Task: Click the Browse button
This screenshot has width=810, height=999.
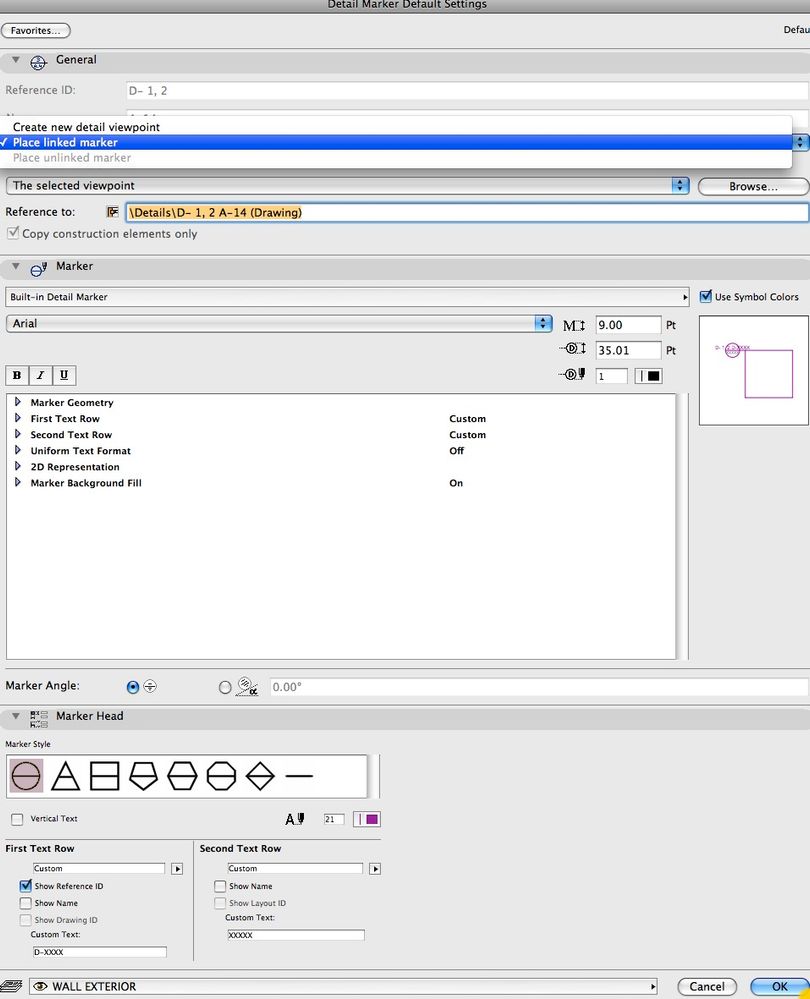Action: (x=753, y=186)
